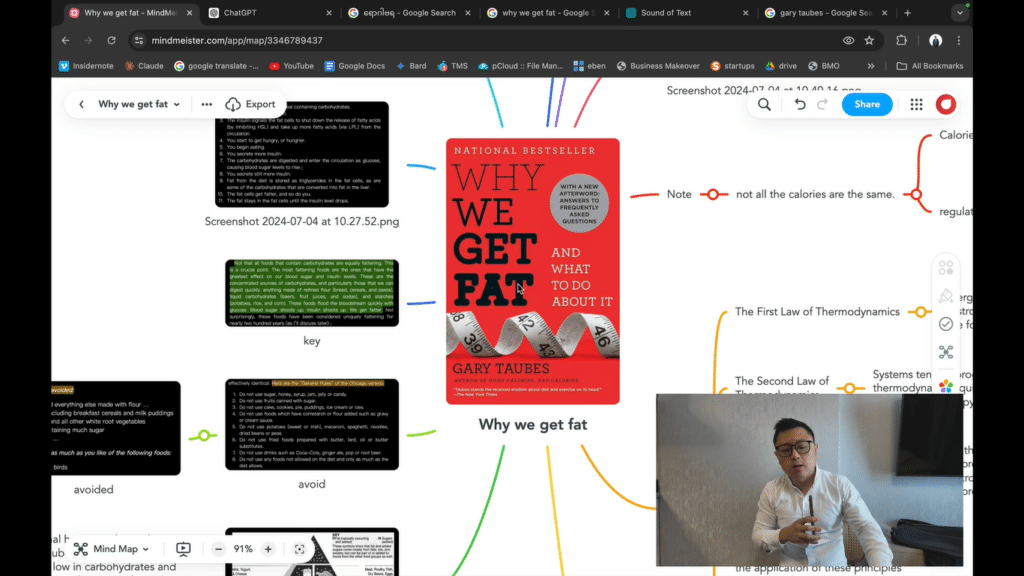
Task: Open the Mind Map layout dropdown
Action: pos(112,549)
